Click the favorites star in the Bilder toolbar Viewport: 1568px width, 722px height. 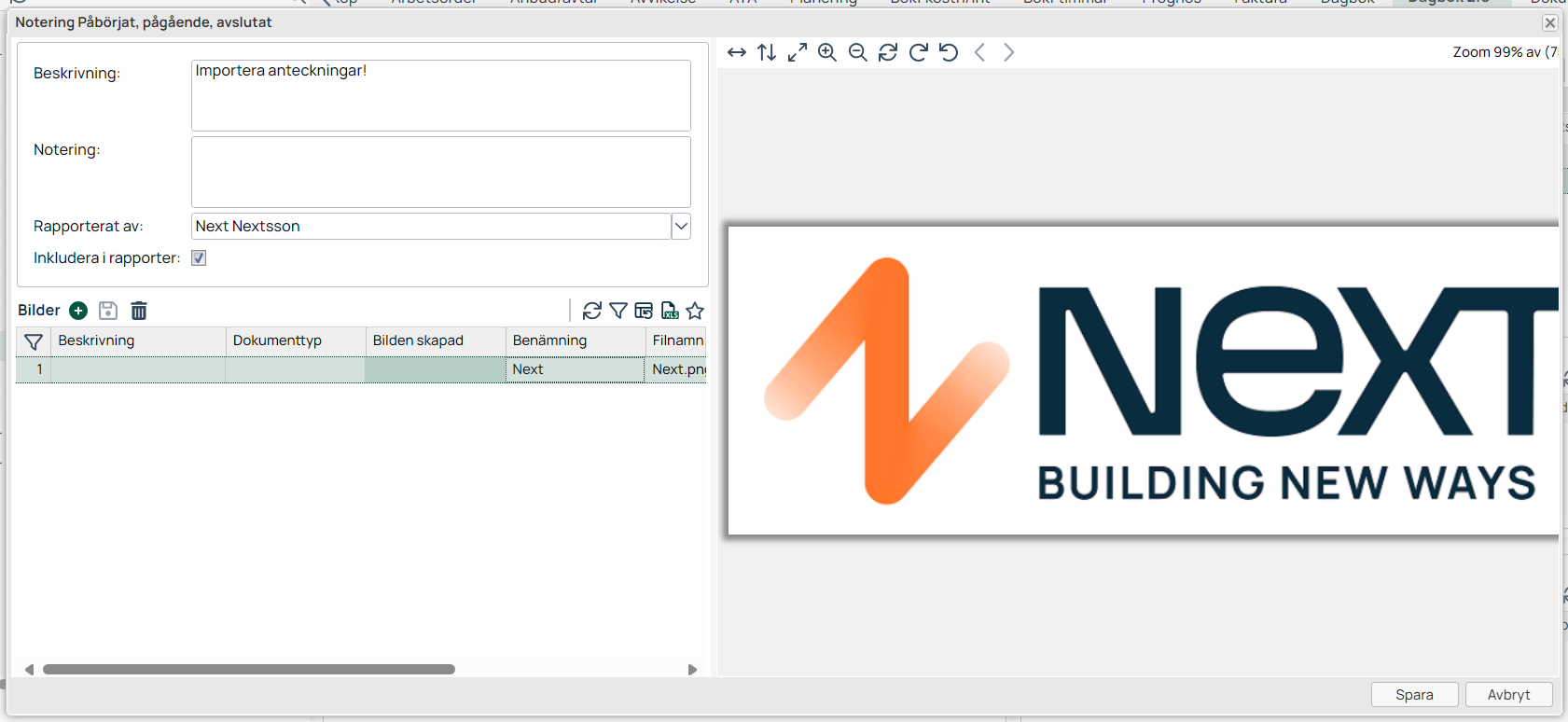[695, 311]
